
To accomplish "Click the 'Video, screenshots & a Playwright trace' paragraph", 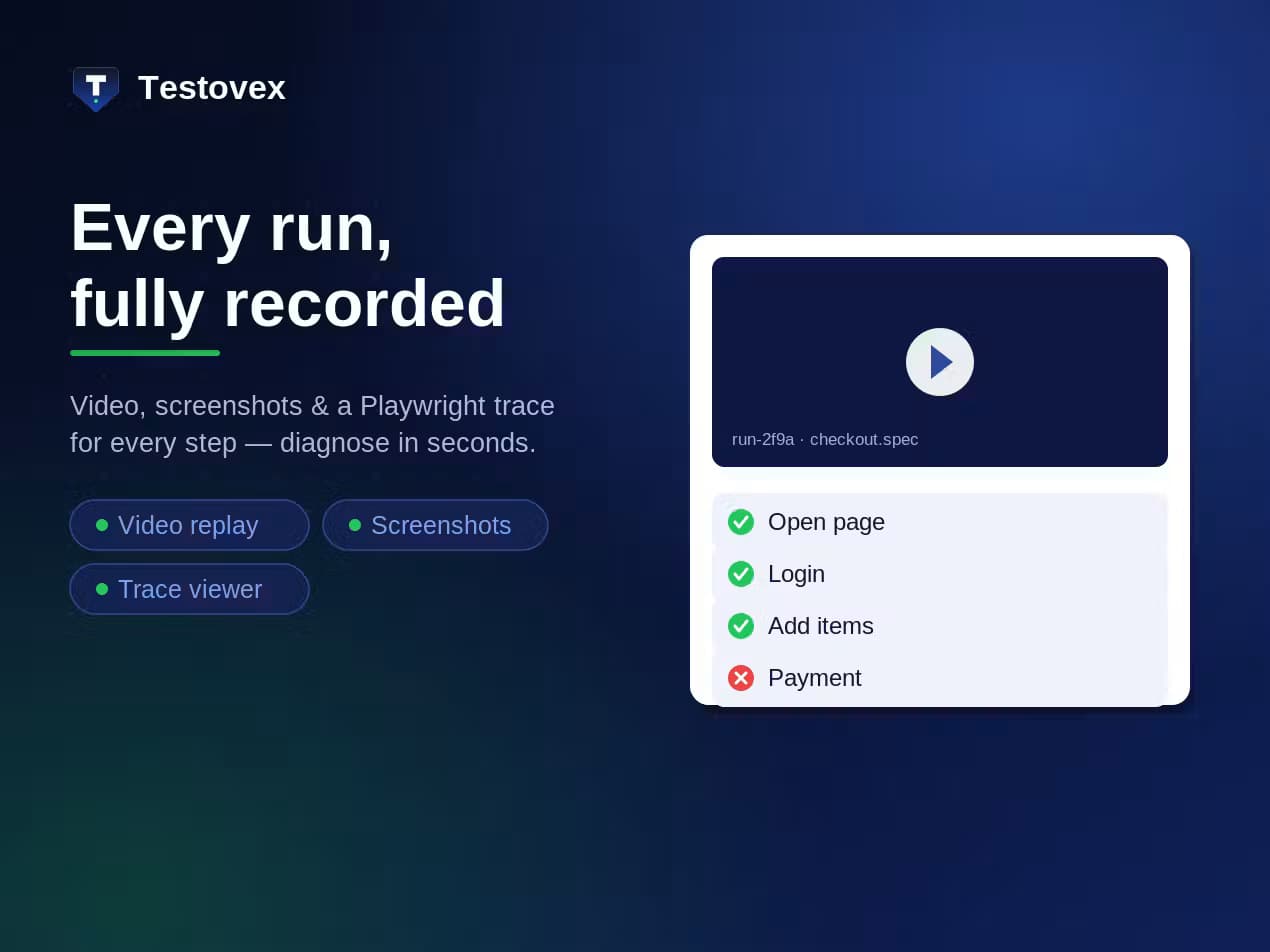I will pos(312,424).
